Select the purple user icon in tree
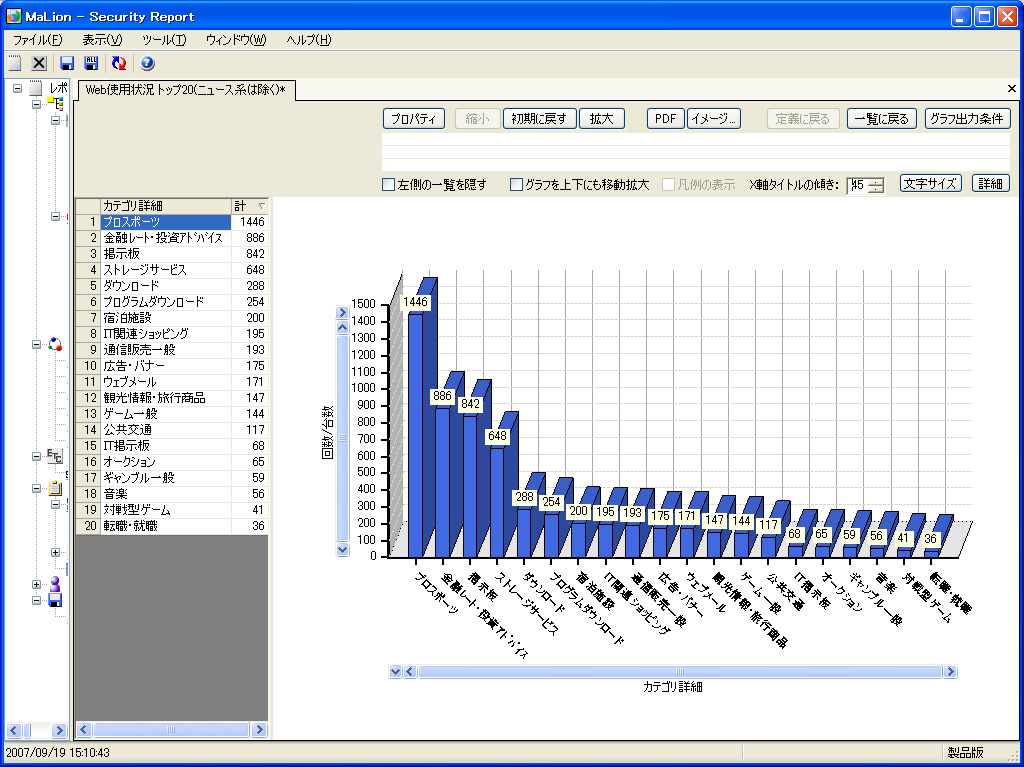The image size is (1024, 767). point(55,584)
